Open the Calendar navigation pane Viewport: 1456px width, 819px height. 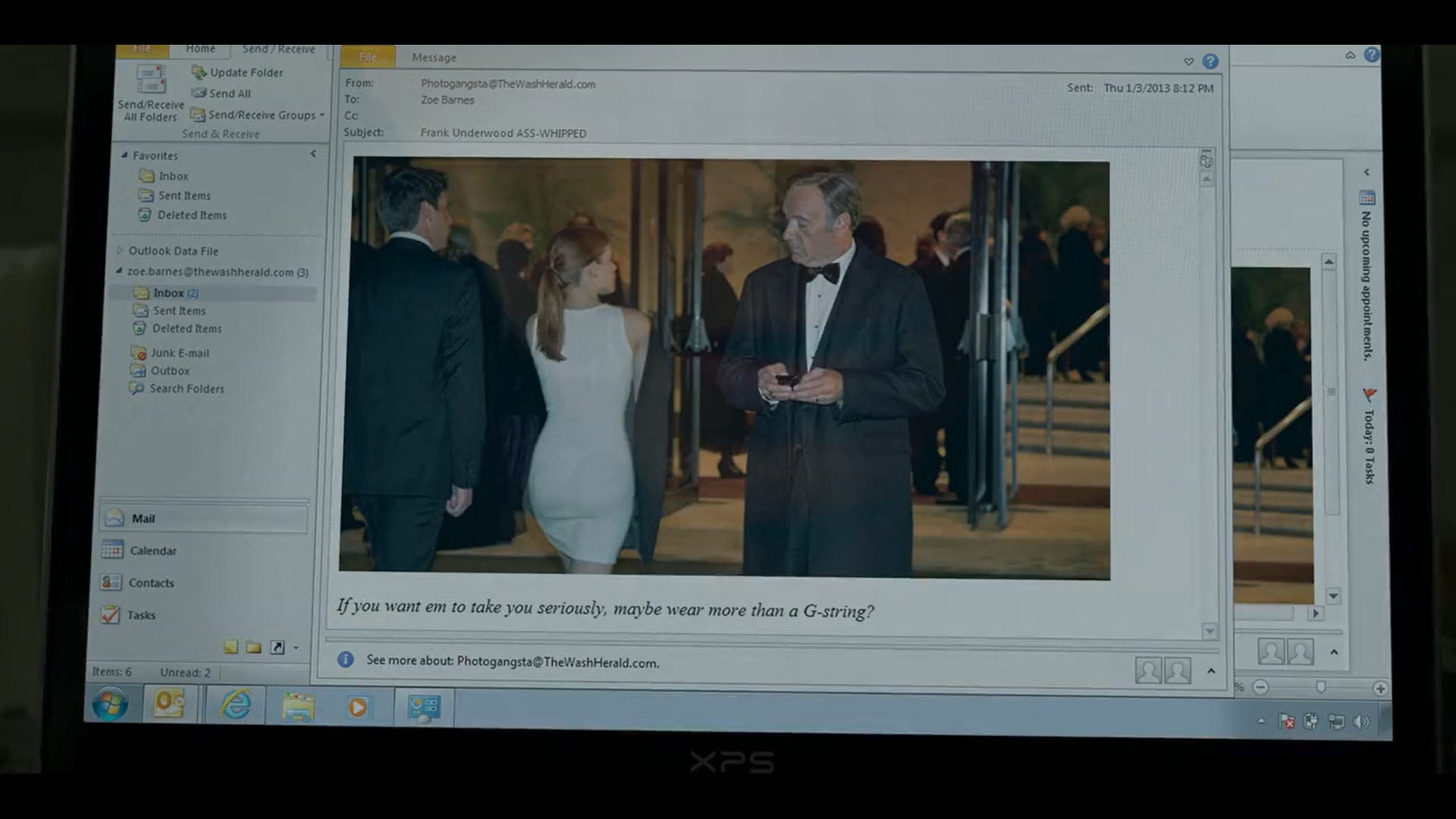tap(152, 551)
